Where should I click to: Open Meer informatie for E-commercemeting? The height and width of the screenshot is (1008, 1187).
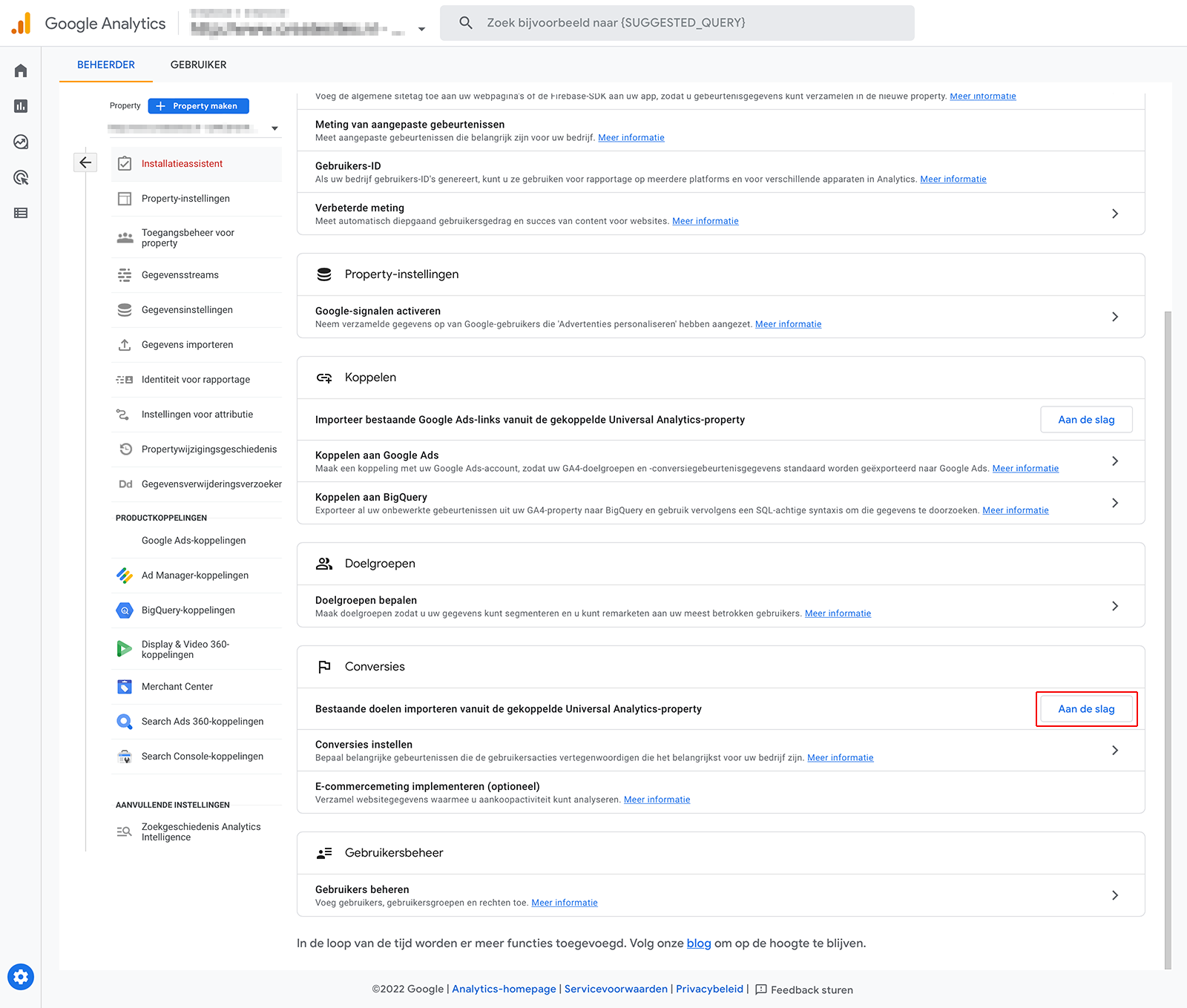657,800
